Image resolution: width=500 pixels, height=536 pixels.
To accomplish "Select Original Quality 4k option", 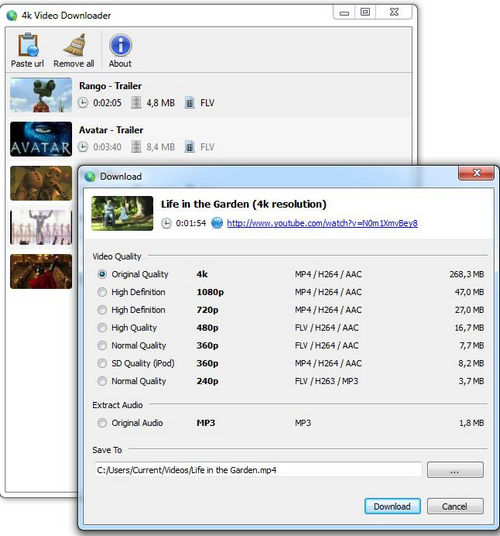I will pos(102,274).
